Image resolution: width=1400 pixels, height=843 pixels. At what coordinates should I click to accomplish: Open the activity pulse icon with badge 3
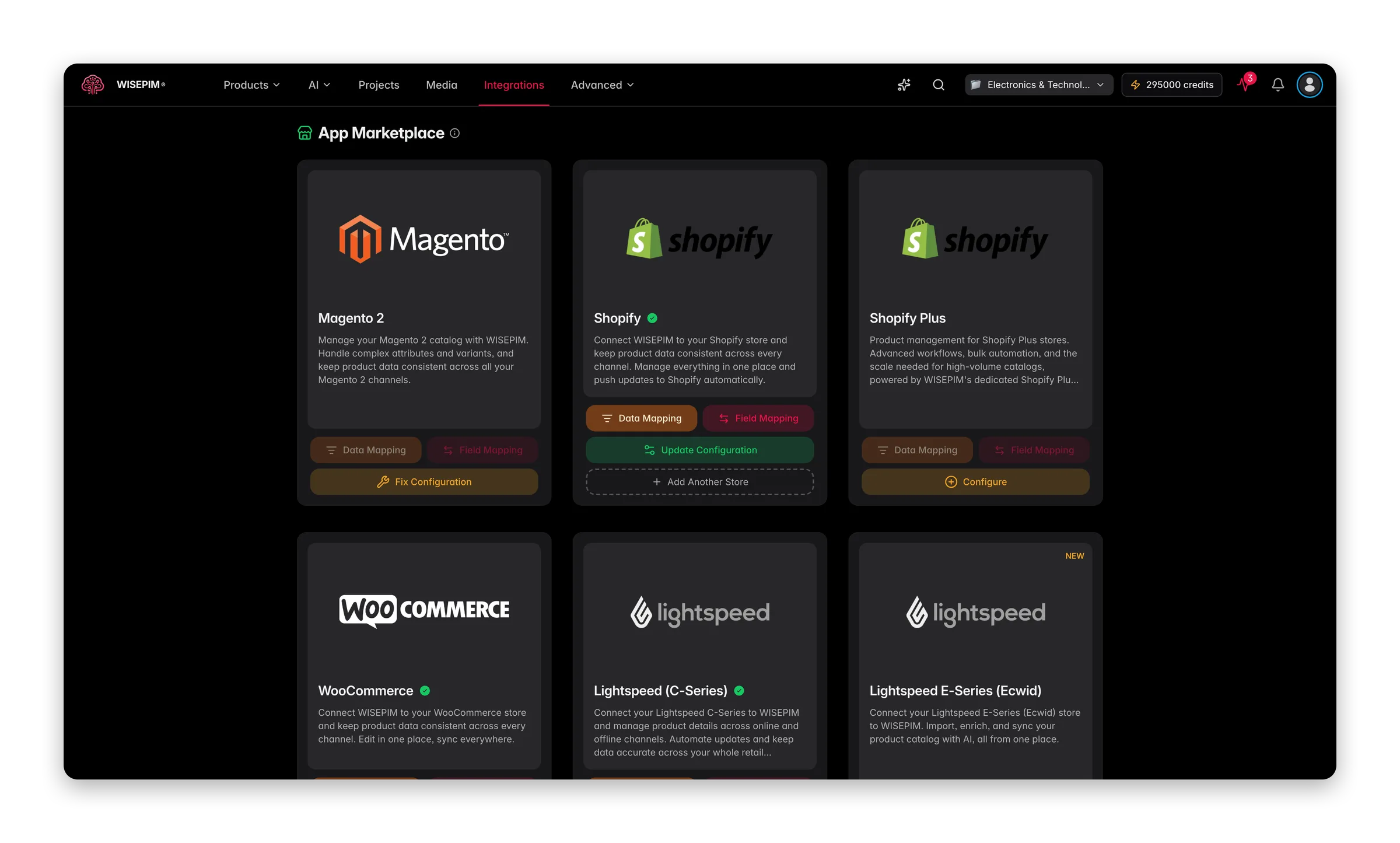(x=1246, y=83)
